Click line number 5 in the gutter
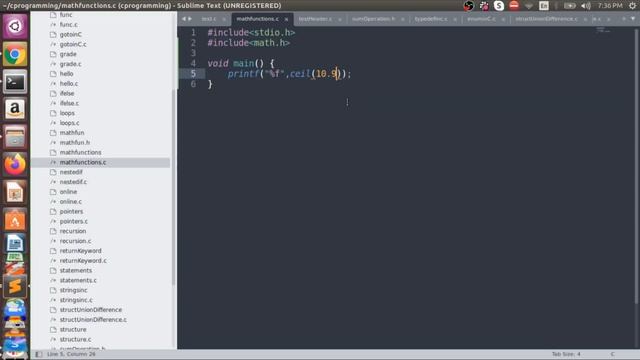Viewport: 640px width, 360px height. tap(193, 74)
